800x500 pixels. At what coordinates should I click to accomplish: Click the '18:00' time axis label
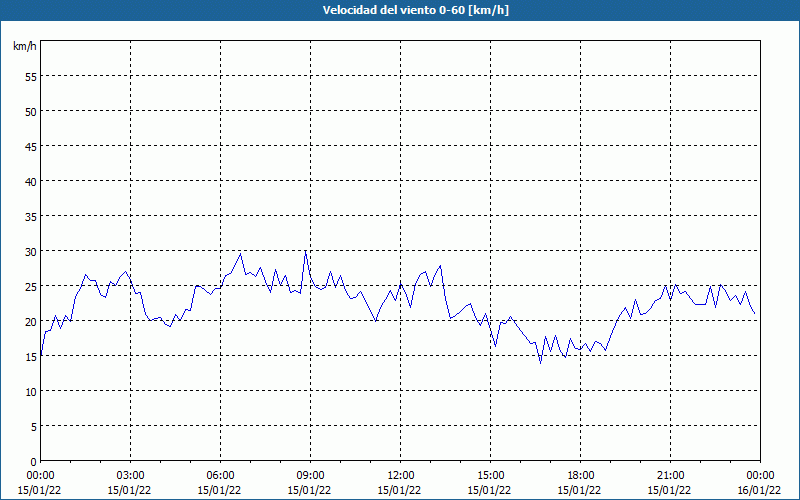pyautogui.click(x=581, y=476)
